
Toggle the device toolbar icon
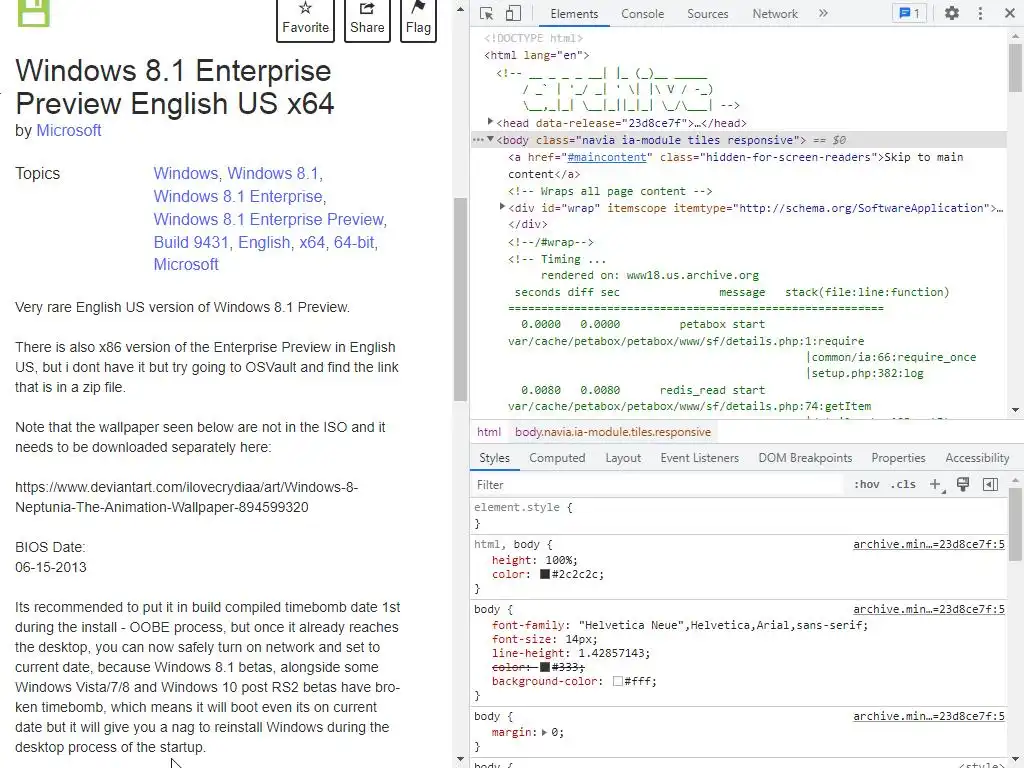pyautogui.click(x=513, y=13)
